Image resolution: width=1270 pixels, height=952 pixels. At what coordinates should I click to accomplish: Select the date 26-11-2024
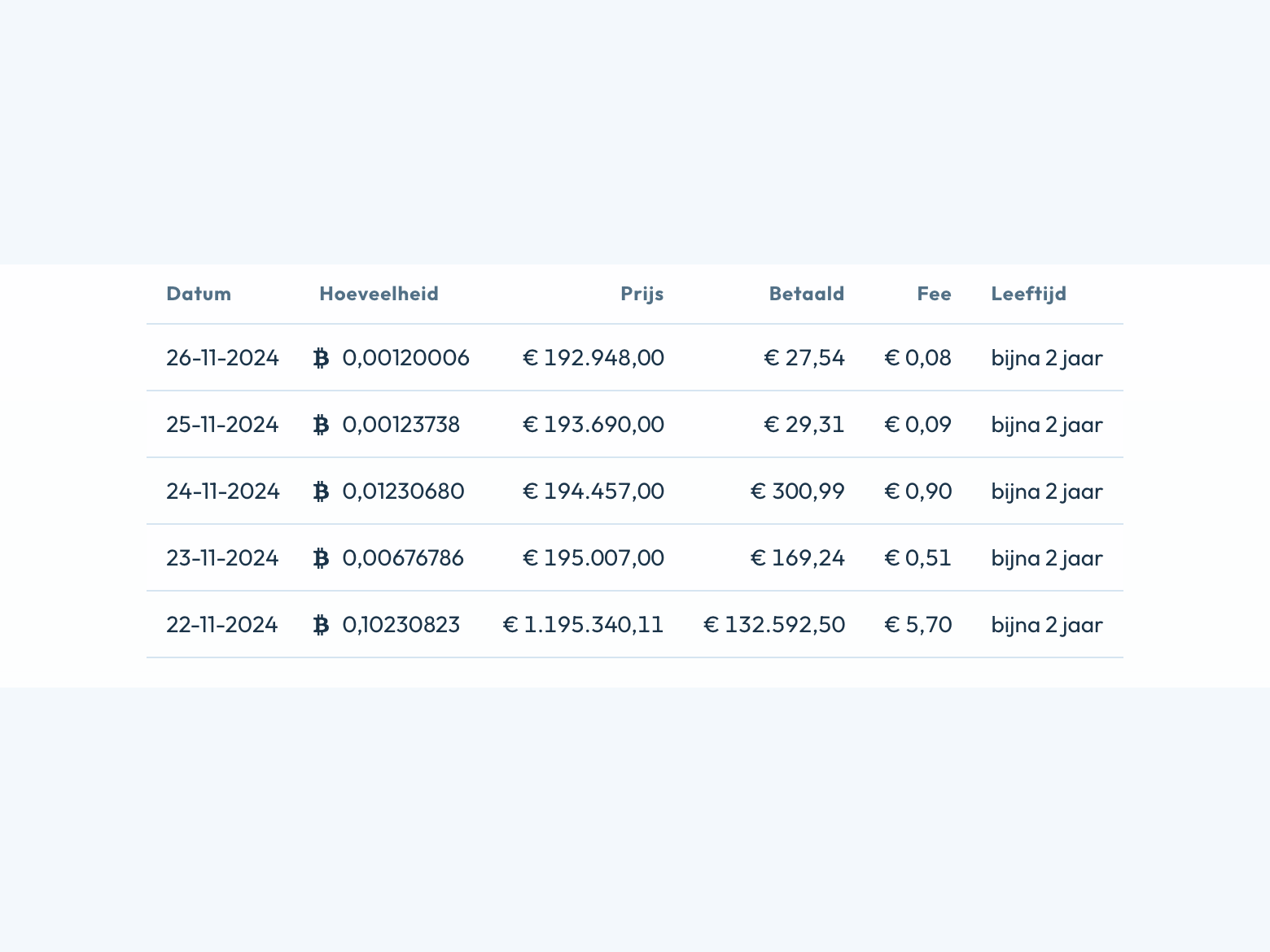pos(222,358)
